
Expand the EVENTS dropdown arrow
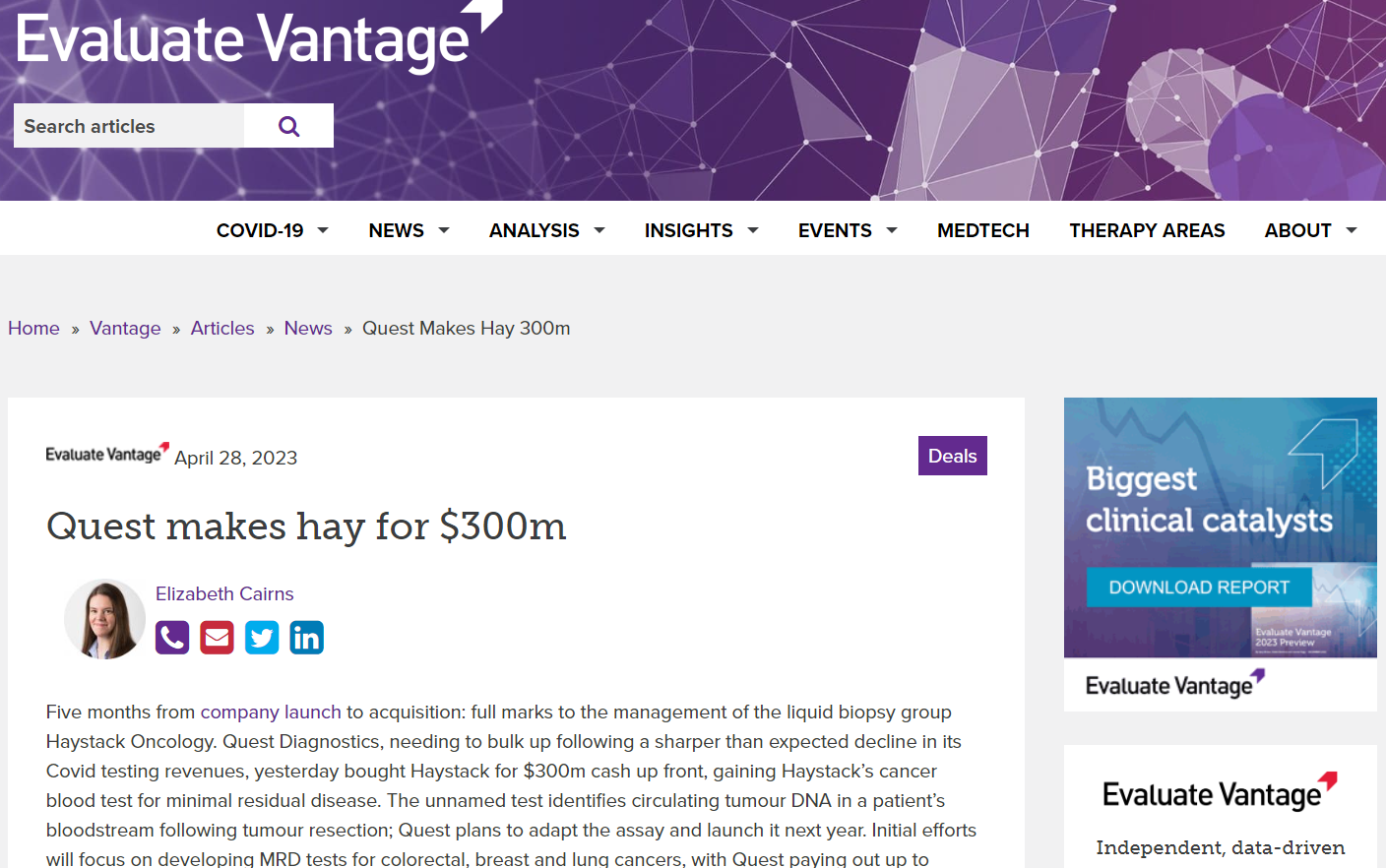(892, 230)
